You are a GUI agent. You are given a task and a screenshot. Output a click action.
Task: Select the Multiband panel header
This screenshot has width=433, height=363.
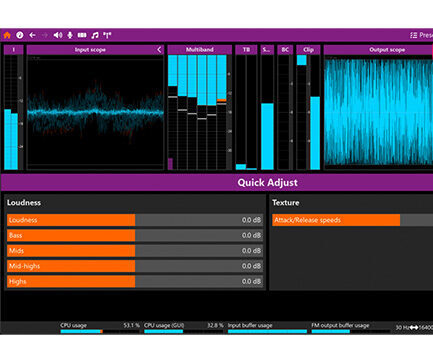coord(200,50)
